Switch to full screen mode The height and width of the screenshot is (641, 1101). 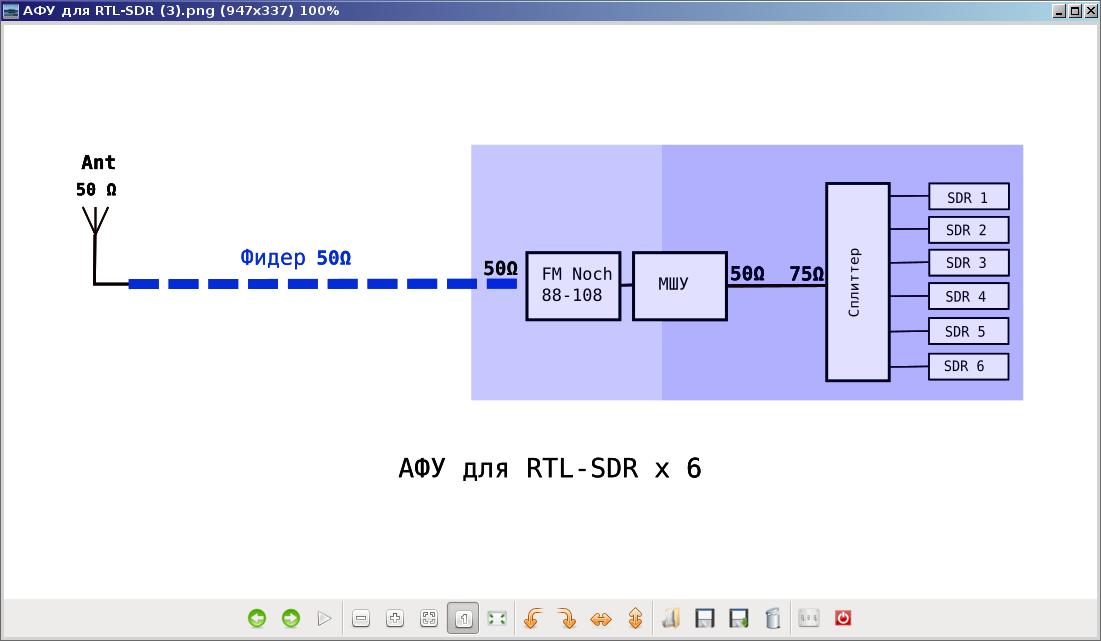497,619
